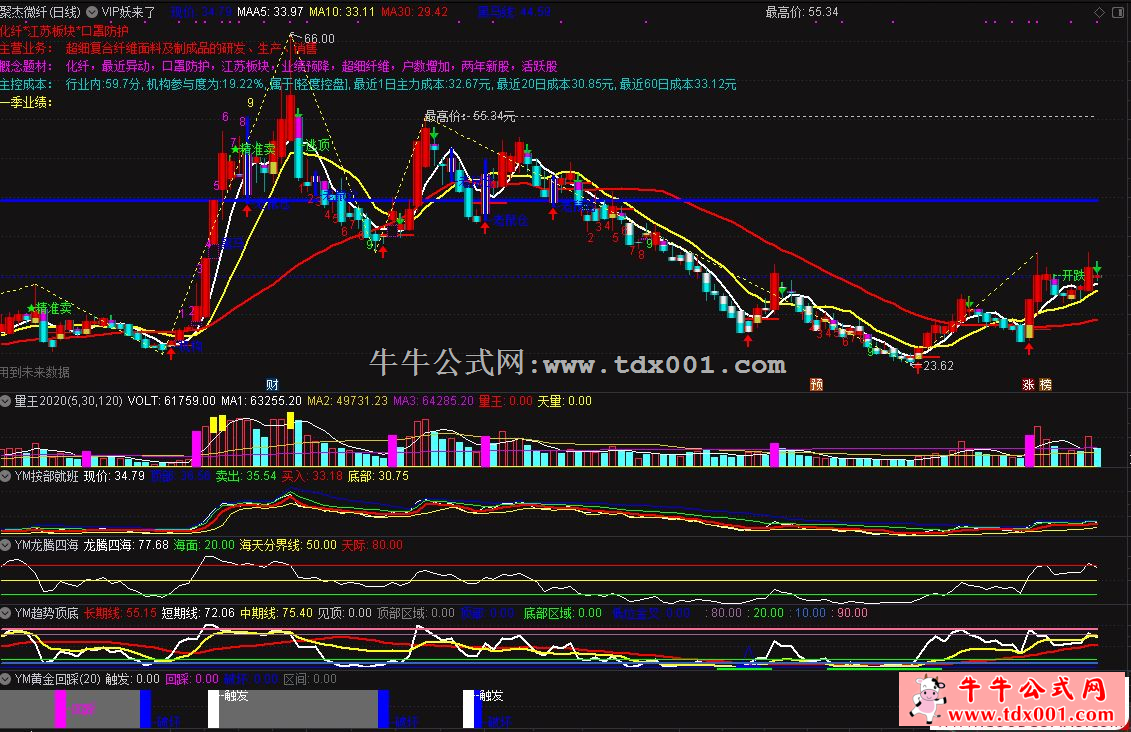Click the 卖出: 35.54 value
The height and width of the screenshot is (732, 1131).
pyautogui.click(x=246, y=476)
